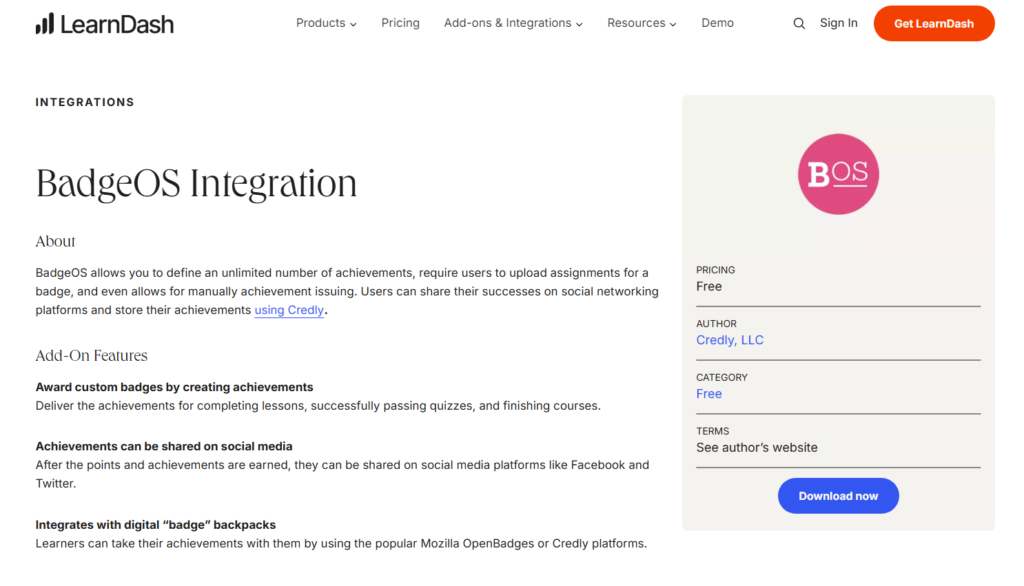Click the BadgeOS Integration heading
1024x586 pixels.
196,184
